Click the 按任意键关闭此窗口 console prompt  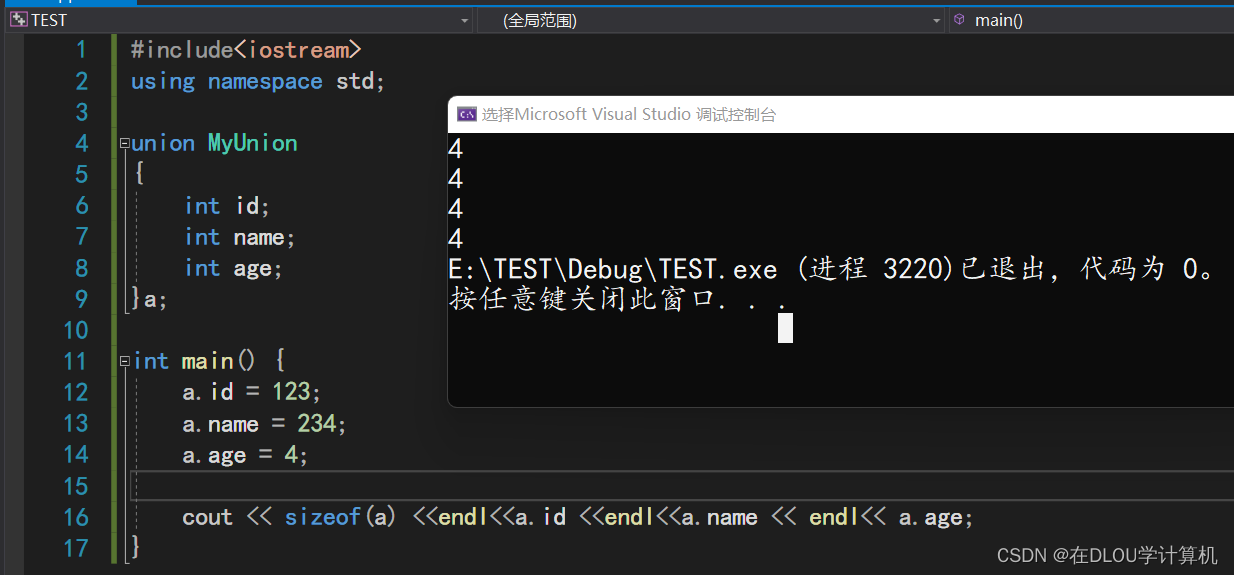click(620, 299)
